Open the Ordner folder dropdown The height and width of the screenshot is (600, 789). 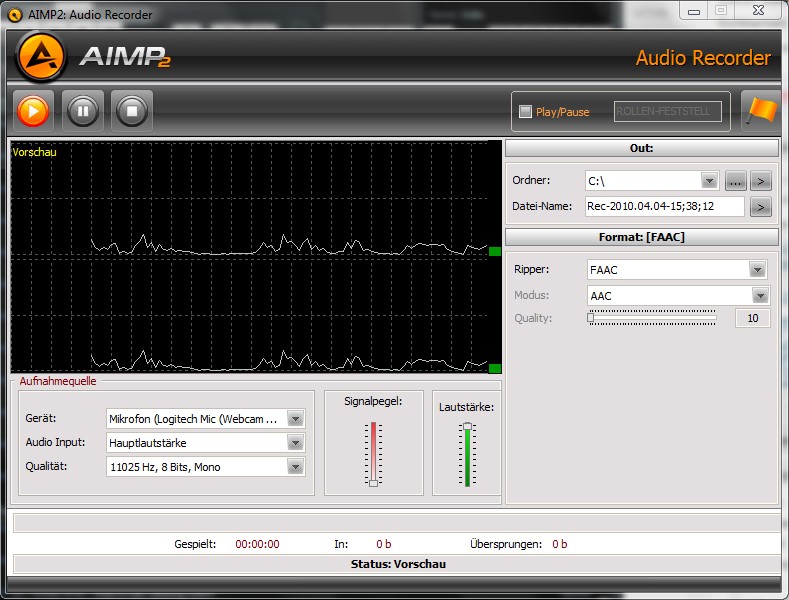pyautogui.click(x=709, y=180)
